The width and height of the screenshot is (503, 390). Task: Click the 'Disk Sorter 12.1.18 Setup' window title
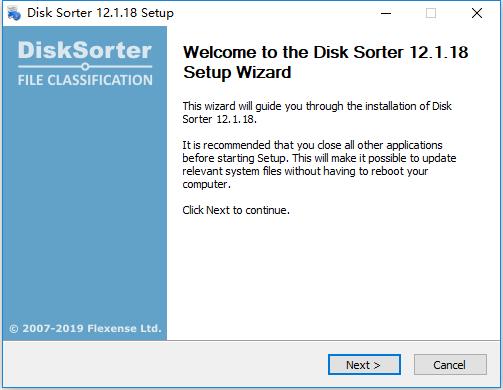click(x=100, y=13)
